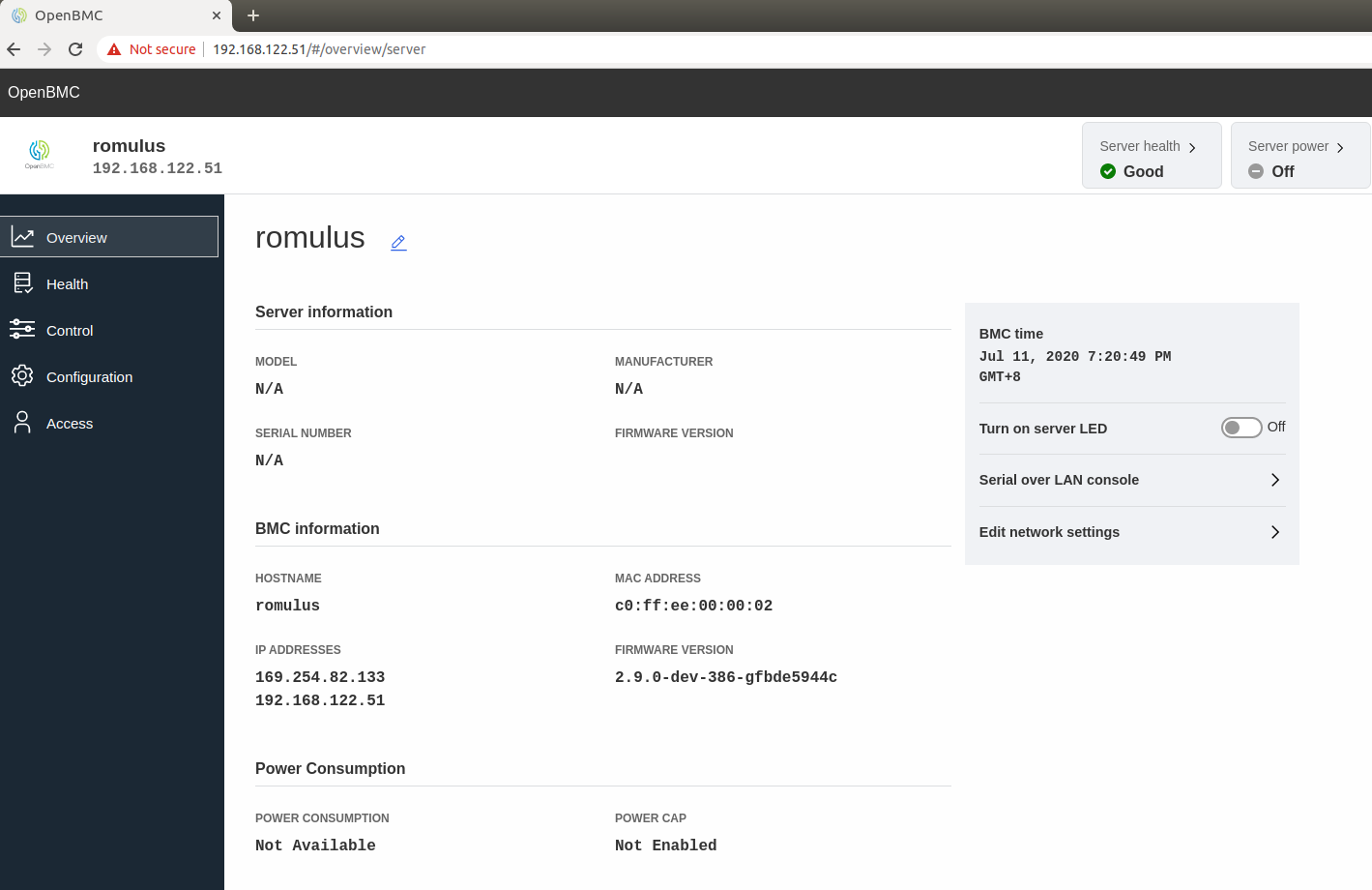Click the green Good health check icon
1372x890 pixels.
1108,171
